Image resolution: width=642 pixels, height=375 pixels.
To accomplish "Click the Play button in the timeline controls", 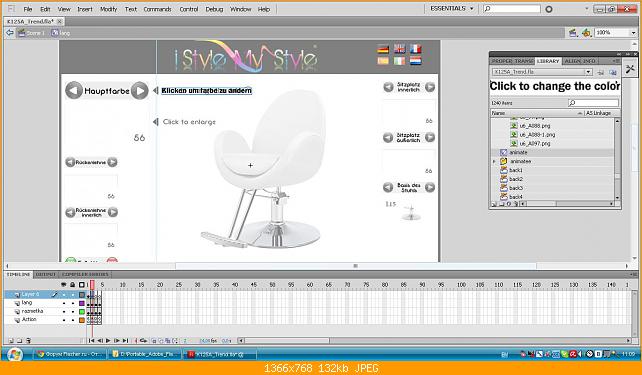I will [108, 340].
